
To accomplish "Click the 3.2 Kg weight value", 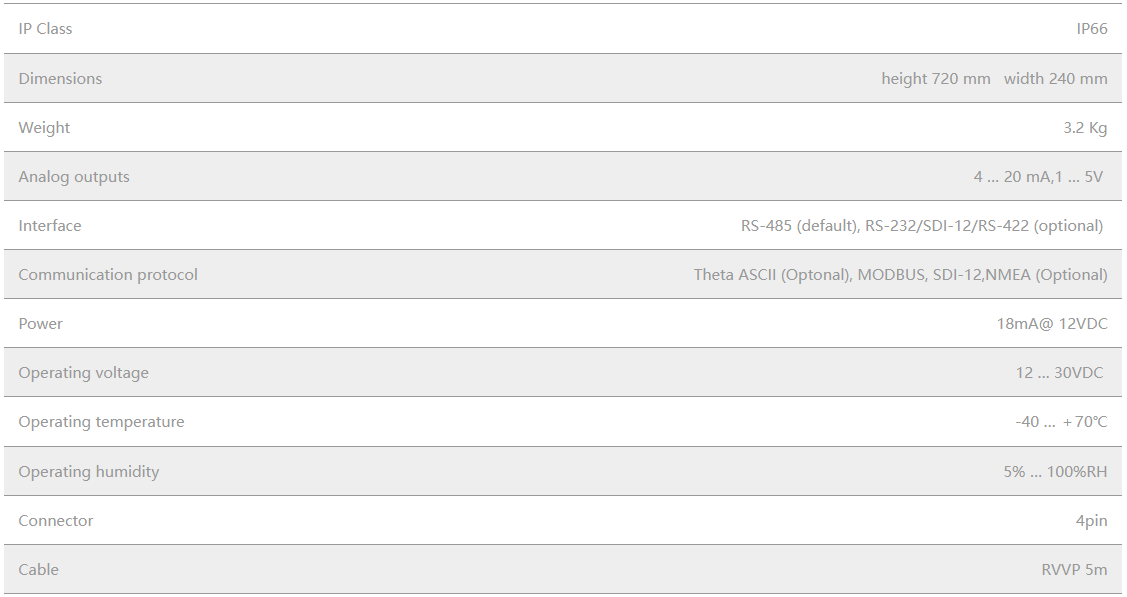I will 1085,127.
